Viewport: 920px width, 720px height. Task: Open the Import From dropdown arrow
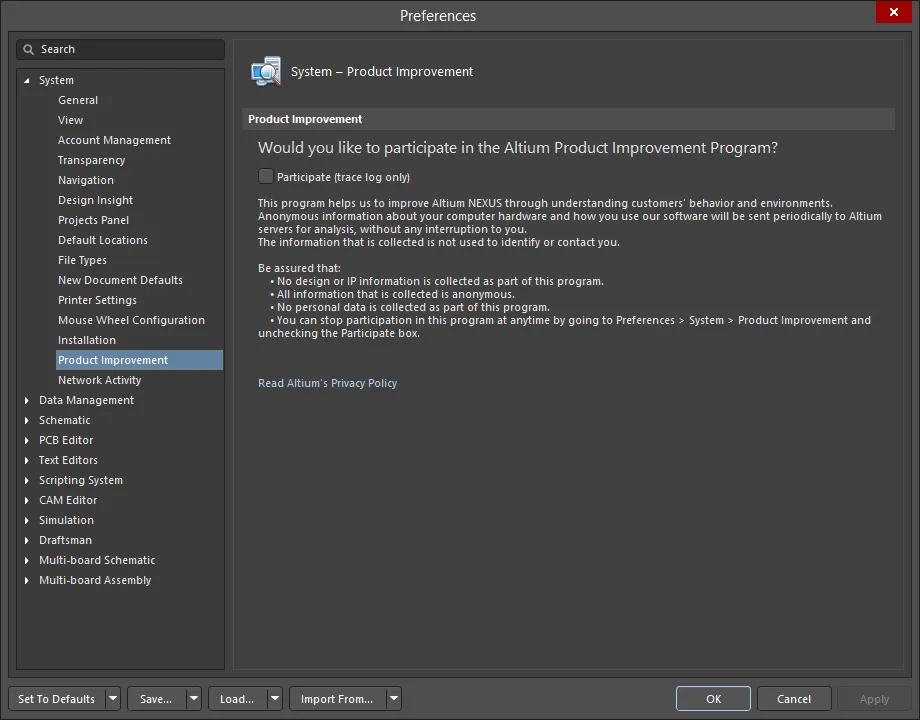coord(394,699)
